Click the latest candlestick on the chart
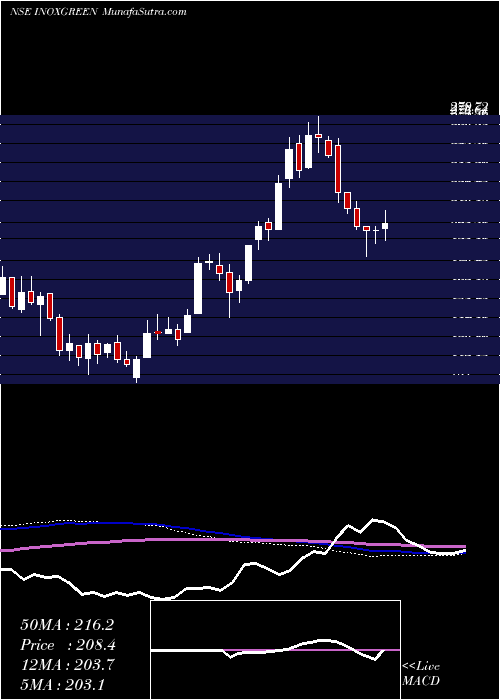 tap(385, 225)
